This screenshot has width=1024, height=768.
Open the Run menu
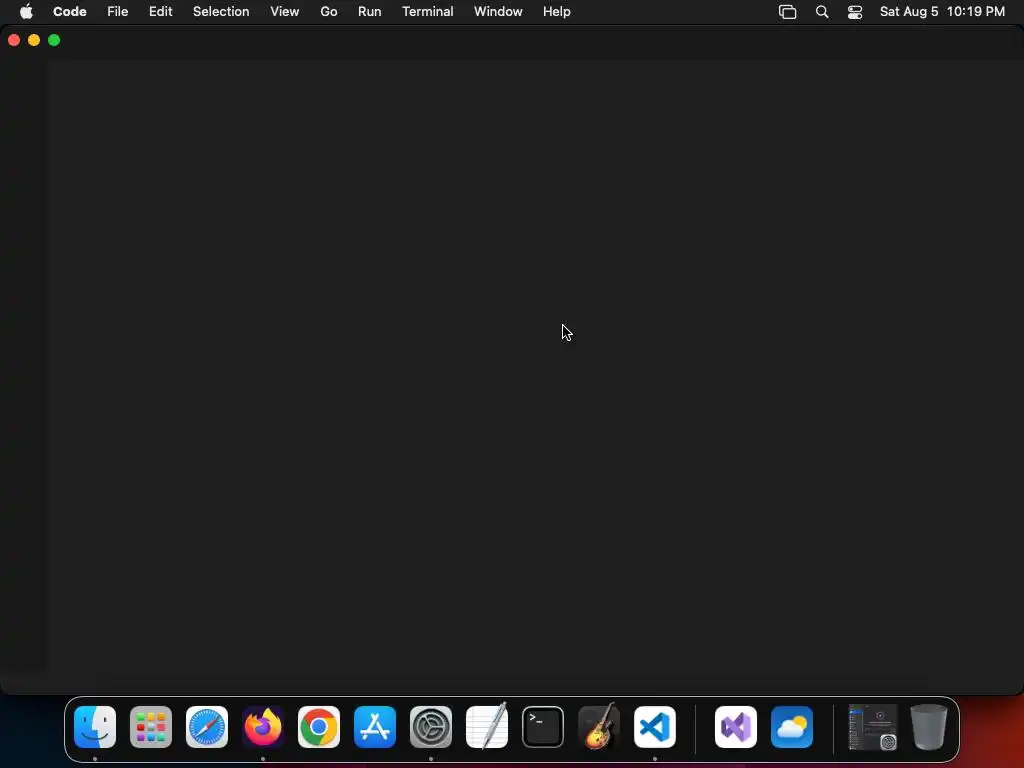(370, 12)
